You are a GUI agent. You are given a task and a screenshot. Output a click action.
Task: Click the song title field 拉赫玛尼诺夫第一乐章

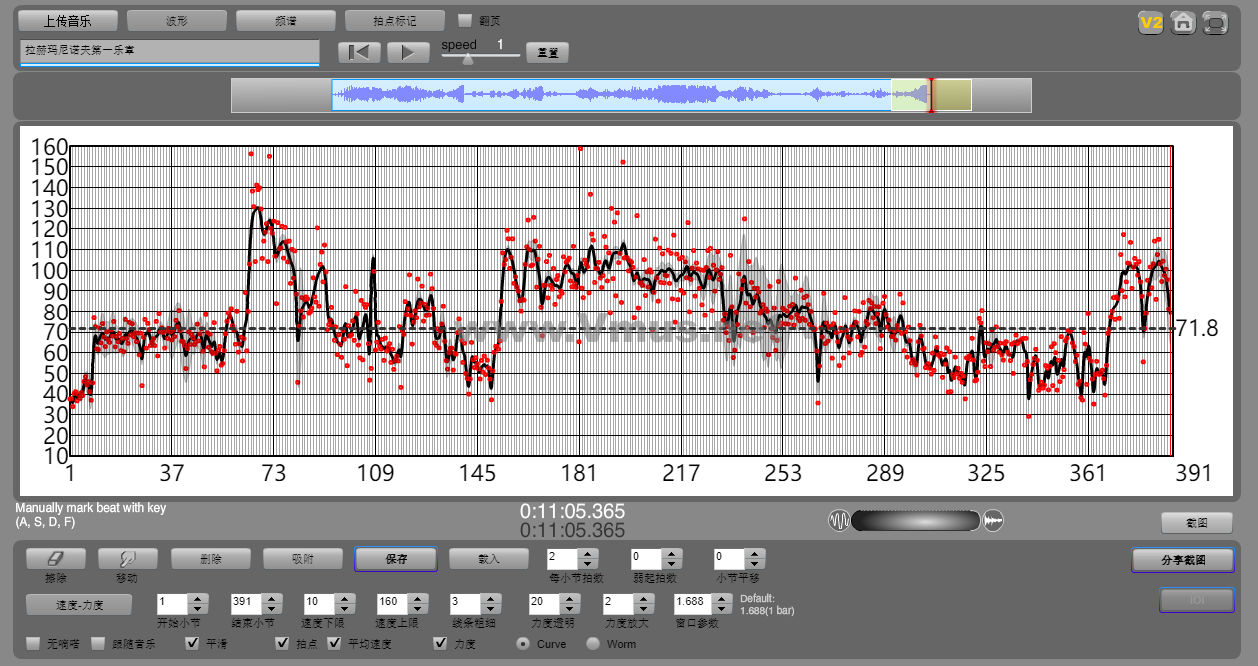point(169,51)
